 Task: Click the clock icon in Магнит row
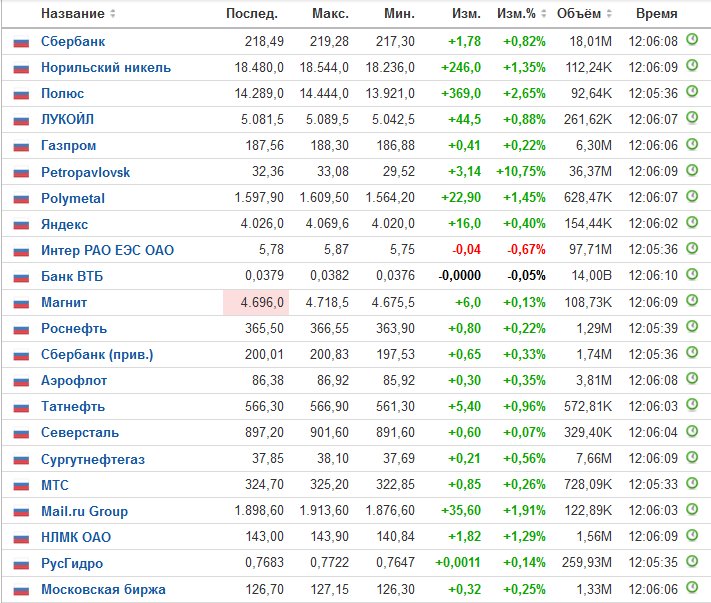[x=692, y=301]
